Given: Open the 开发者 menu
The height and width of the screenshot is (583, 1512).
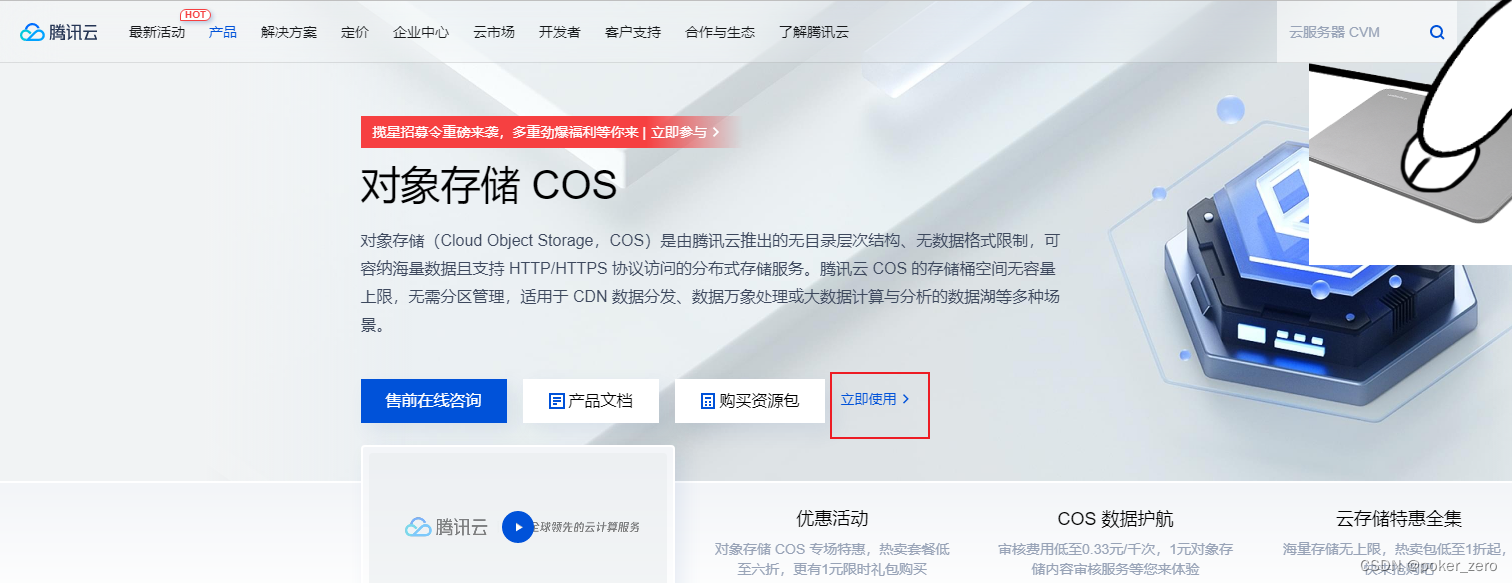Looking at the screenshot, I should tap(560, 32).
